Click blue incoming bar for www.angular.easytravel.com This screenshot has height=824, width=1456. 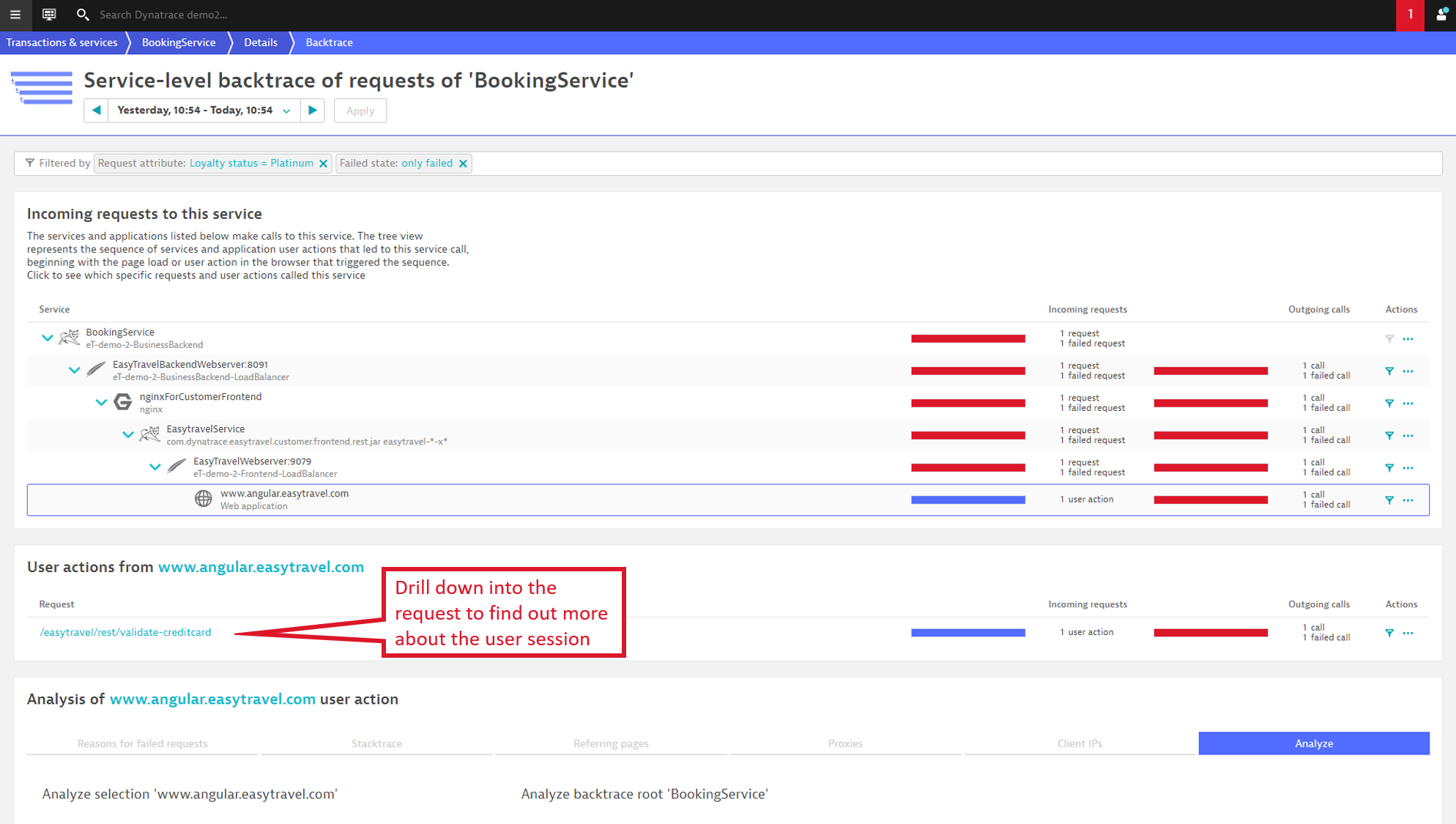click(x=967, y=500)
